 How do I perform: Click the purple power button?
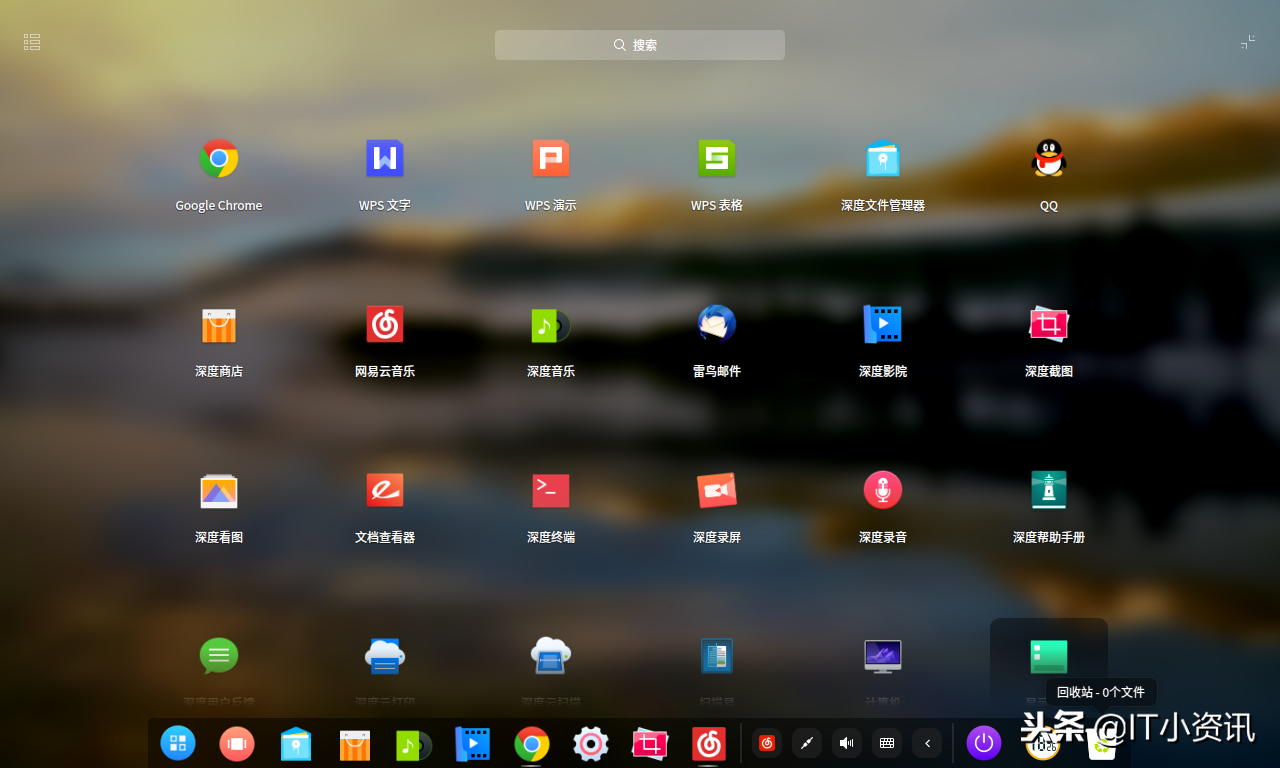pyautogui.click(x=984, y=743)
